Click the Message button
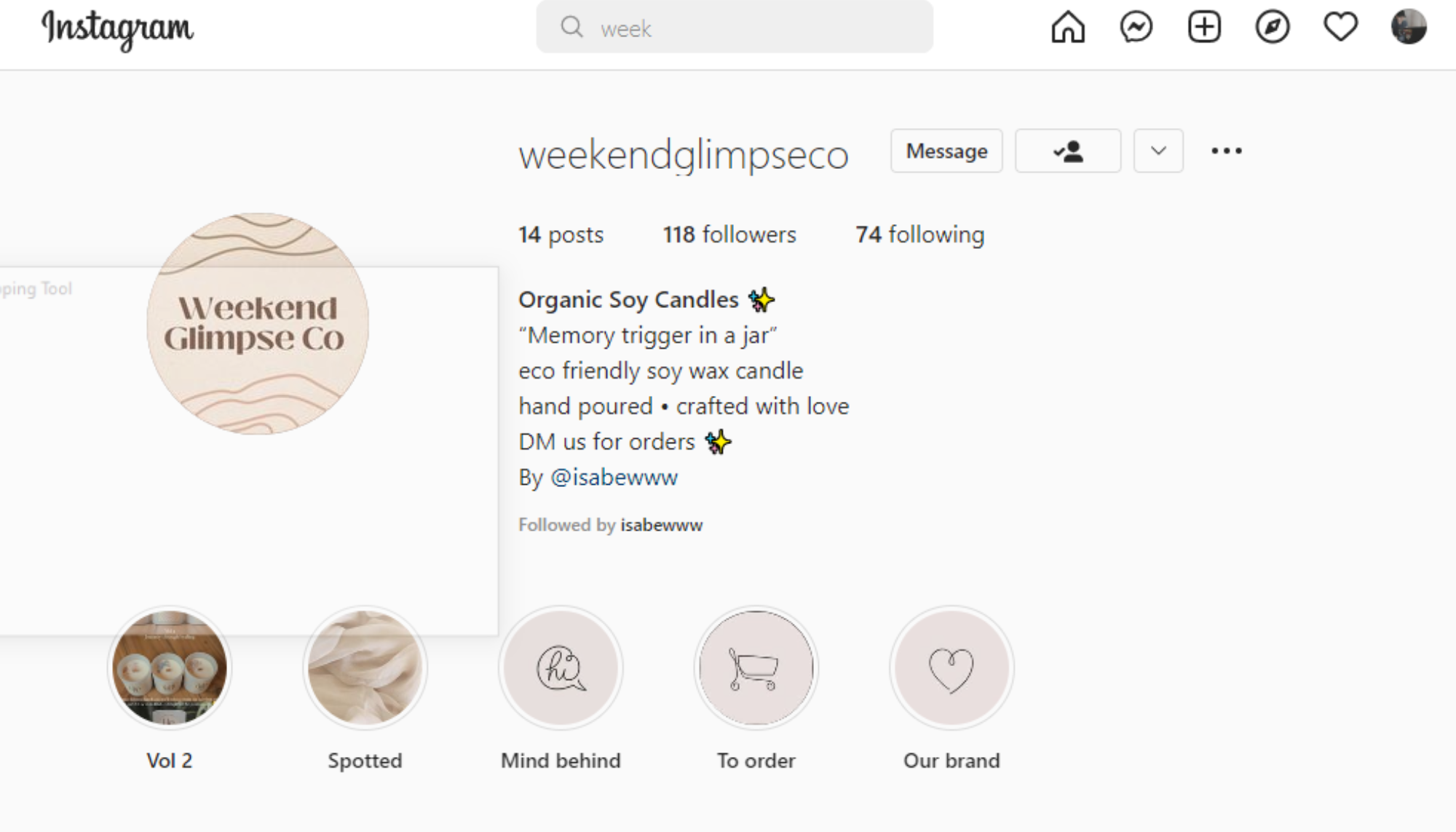This screenshot has width=1456, height=832. point(946,151)
